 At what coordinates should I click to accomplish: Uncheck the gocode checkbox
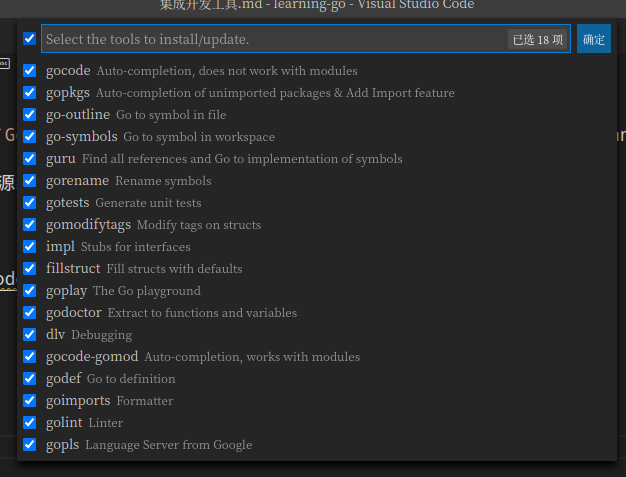click(29, 71)
